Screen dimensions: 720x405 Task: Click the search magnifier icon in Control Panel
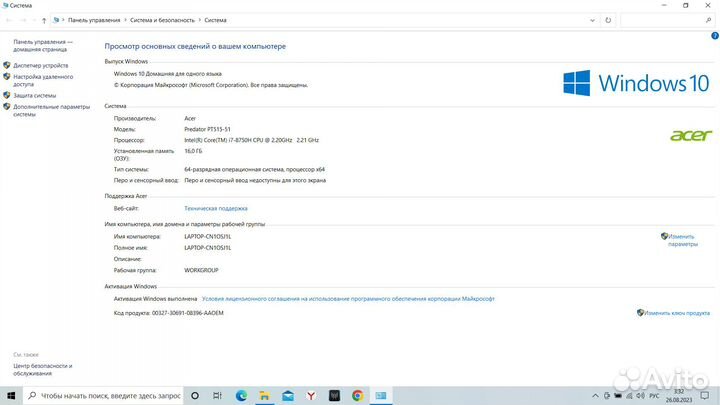[x=709, y=20]
